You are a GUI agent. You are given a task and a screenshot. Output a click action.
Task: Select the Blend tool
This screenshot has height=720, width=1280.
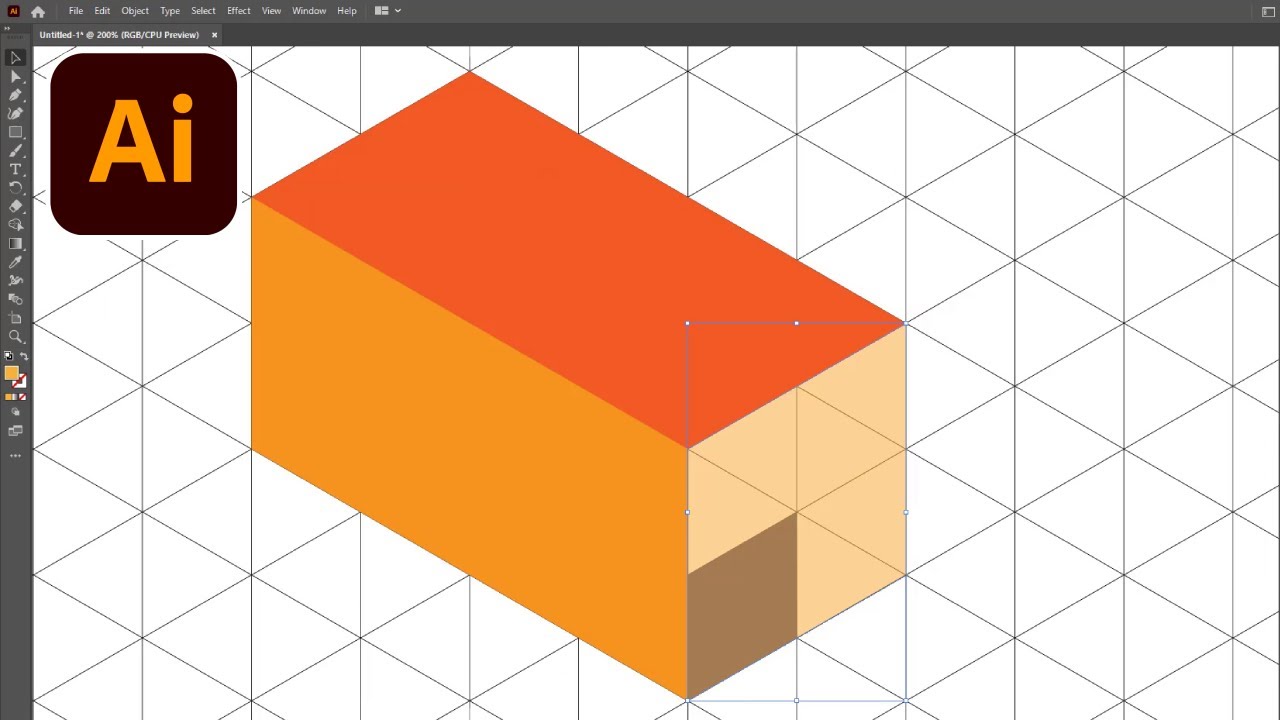click(15, 299)
